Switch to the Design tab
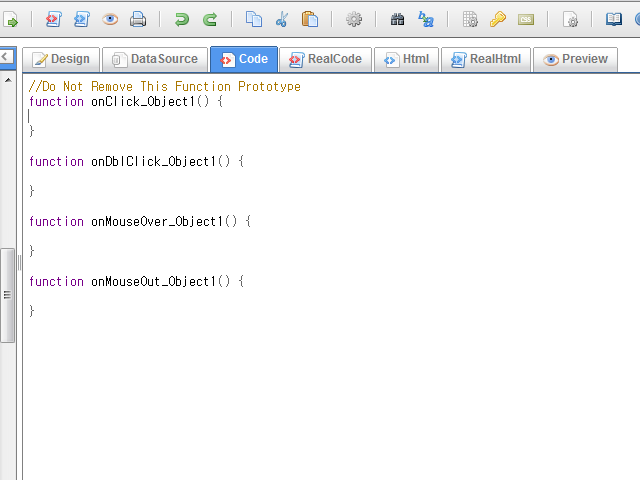 pos(61,59)
